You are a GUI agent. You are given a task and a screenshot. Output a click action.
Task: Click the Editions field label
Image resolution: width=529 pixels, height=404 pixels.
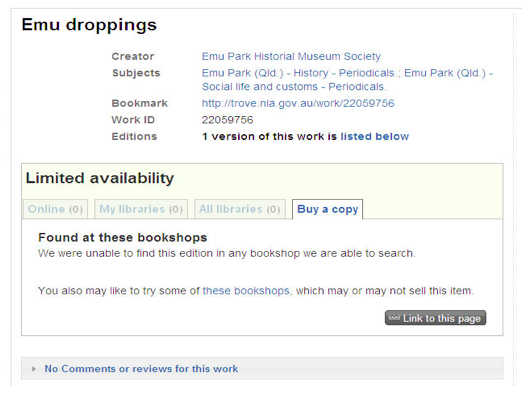[x=134, y=136]
